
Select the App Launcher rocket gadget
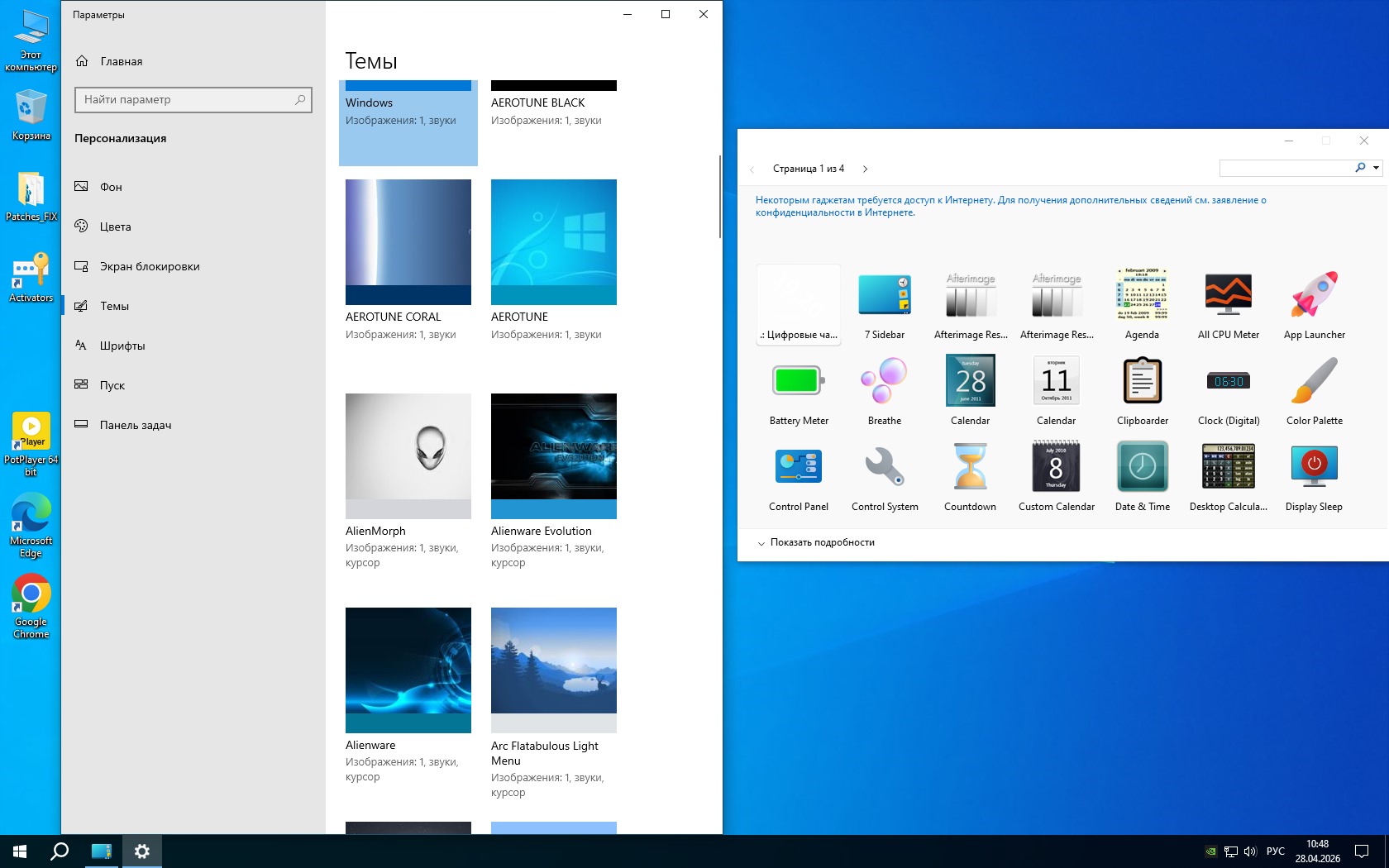coord(1314,296)
